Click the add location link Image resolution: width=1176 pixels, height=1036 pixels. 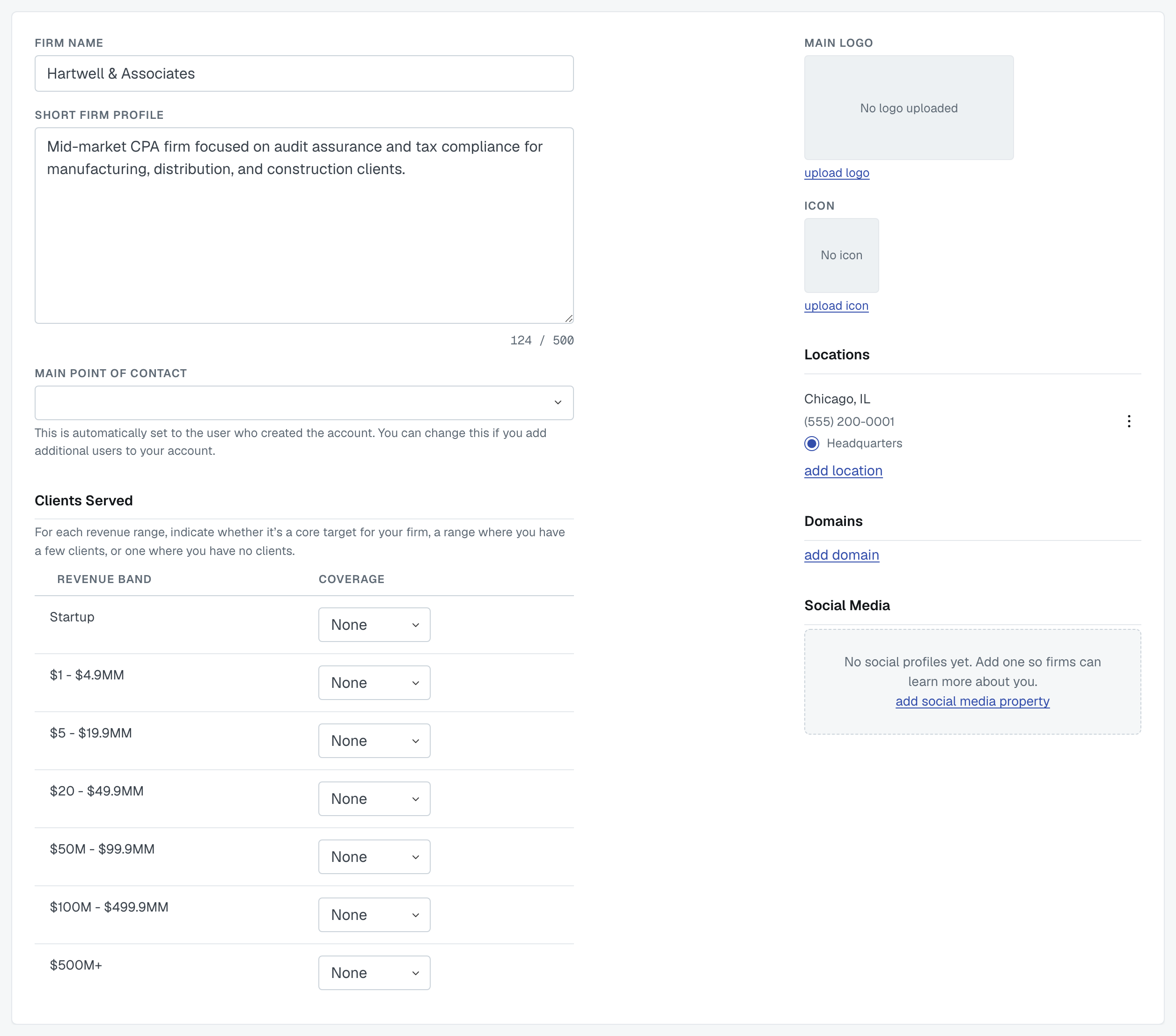point(843,471)
